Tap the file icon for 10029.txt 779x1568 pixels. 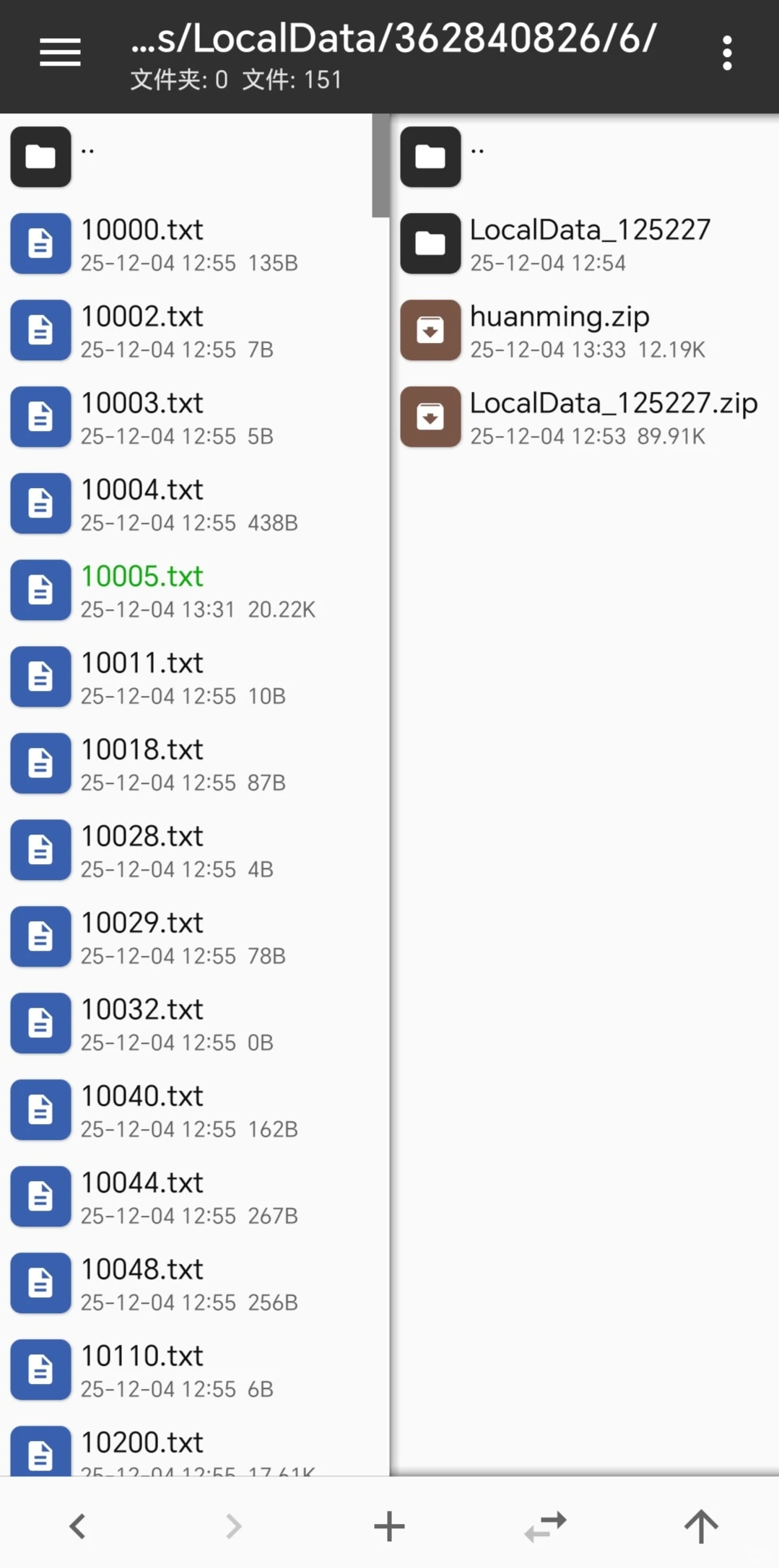click(40, 936)
